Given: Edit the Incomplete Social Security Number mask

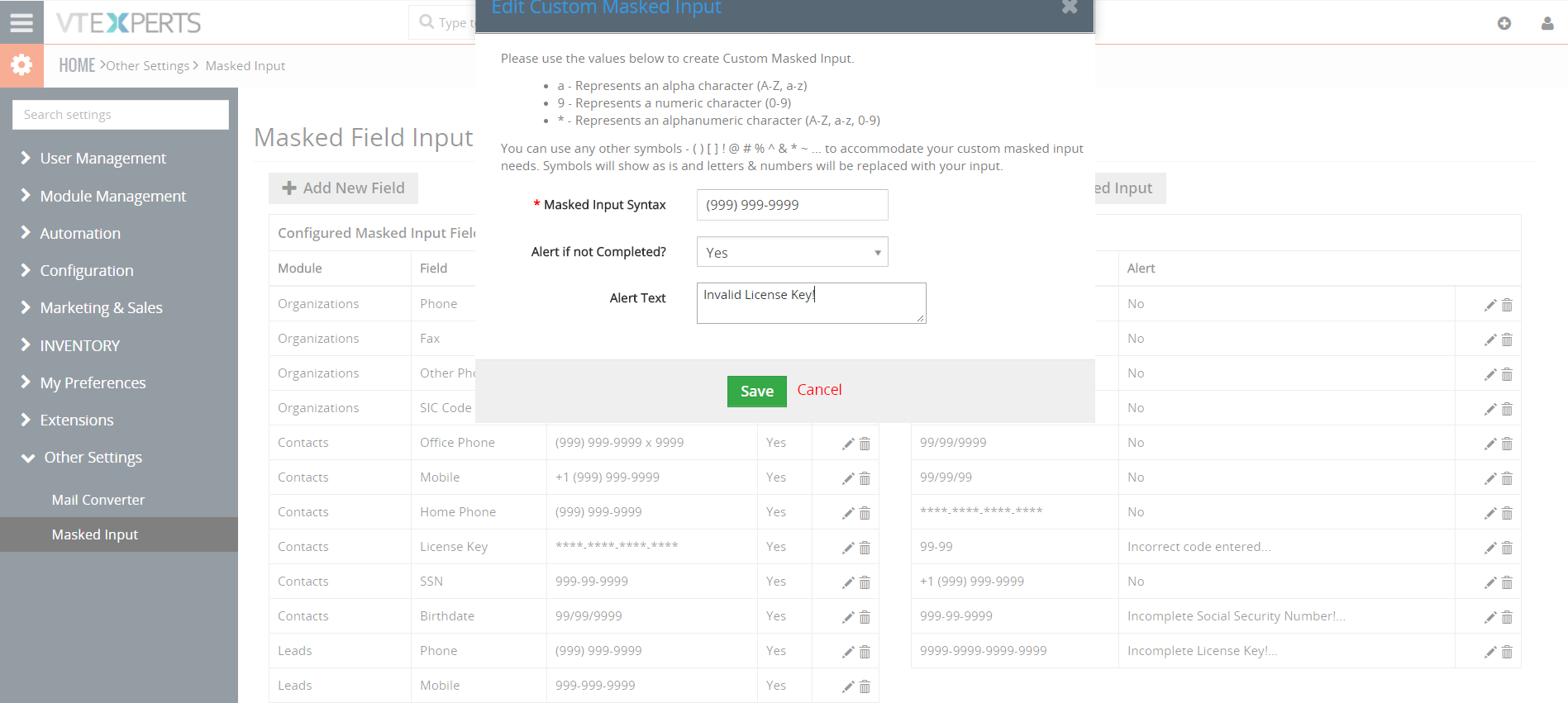Looking at the screenshot, I should coord(1489,617).
